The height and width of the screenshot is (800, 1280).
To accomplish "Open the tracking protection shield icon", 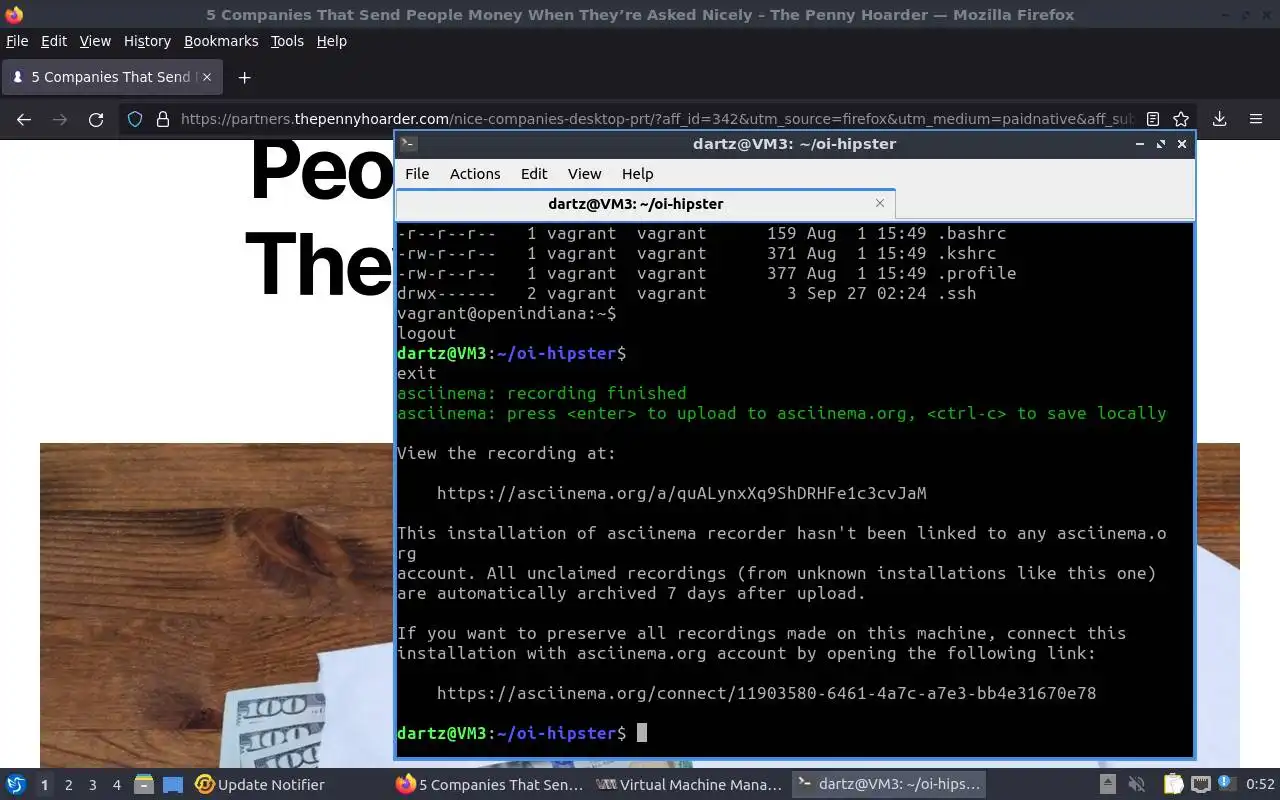I will tap(135, 119).
